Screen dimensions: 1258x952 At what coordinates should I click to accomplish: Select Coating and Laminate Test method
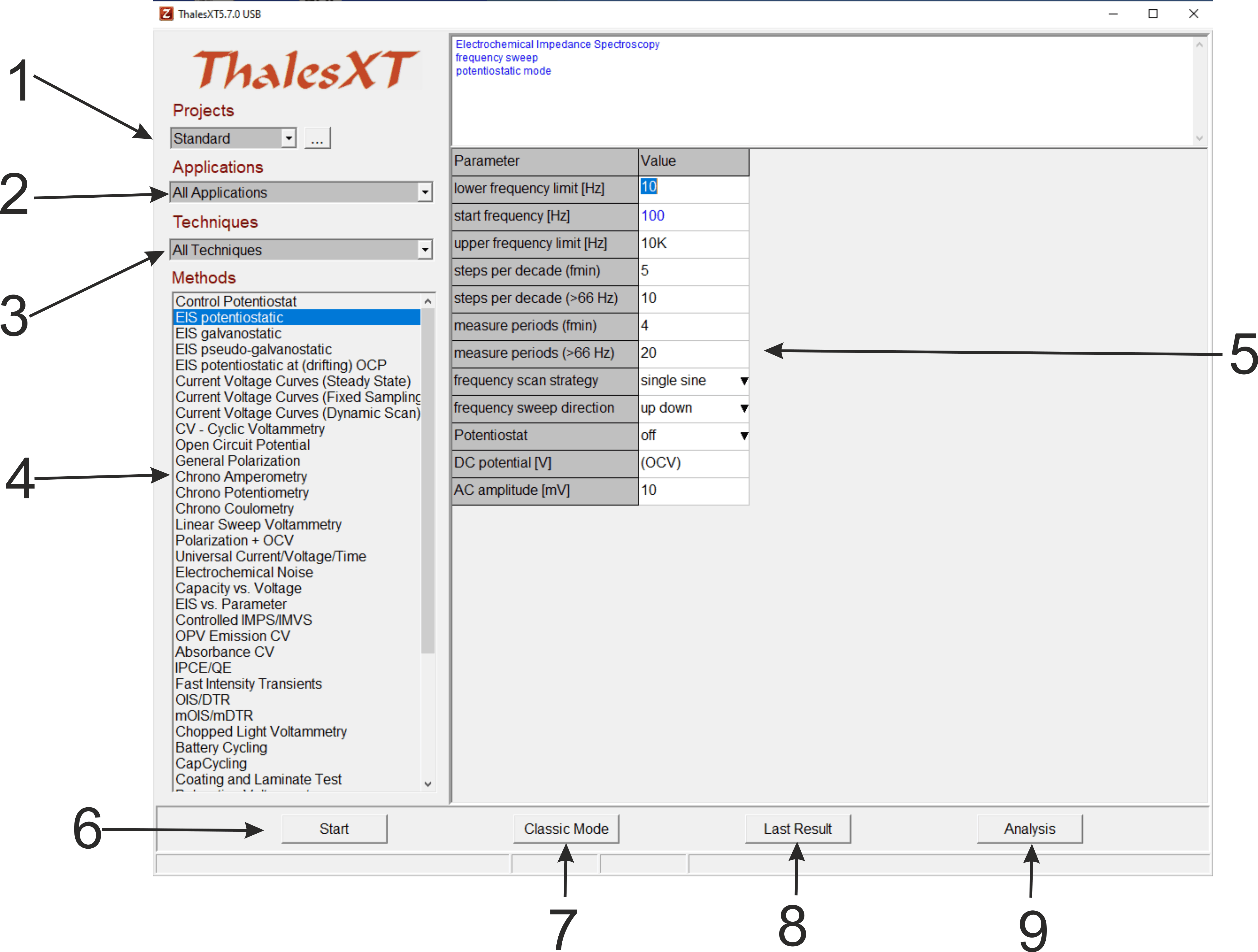pos(297,779)
